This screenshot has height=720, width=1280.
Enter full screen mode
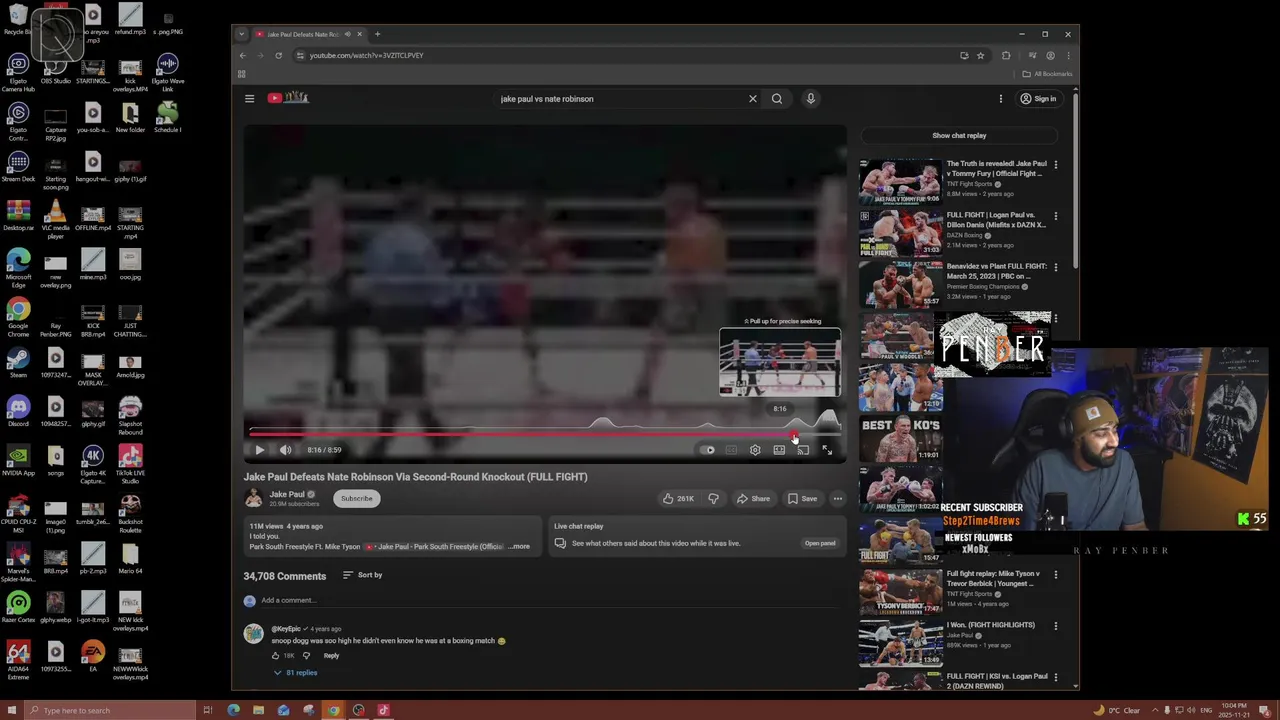(x=827, y=450)
